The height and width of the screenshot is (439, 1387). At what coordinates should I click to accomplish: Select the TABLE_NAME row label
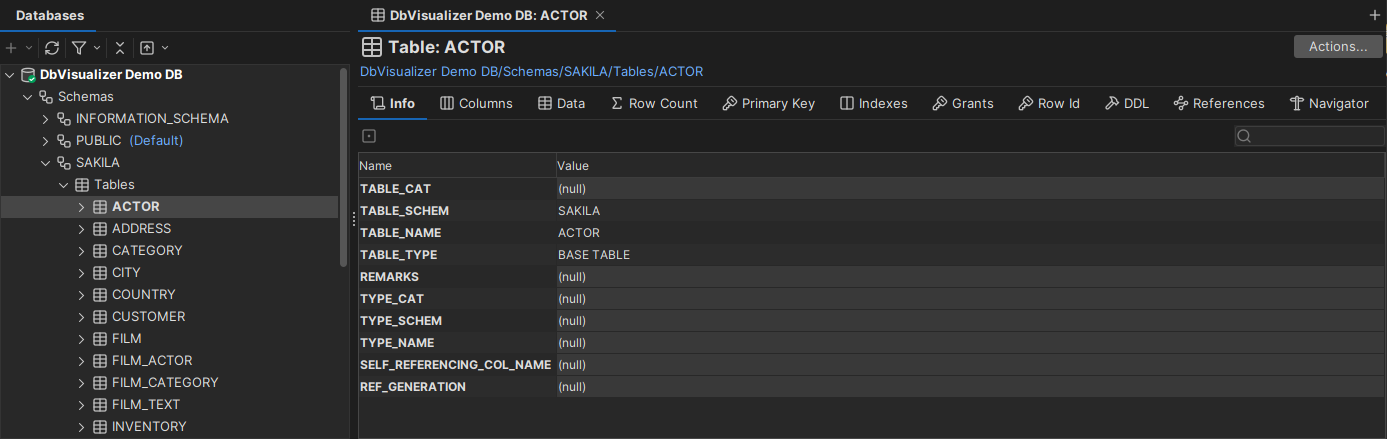(400, 233)
